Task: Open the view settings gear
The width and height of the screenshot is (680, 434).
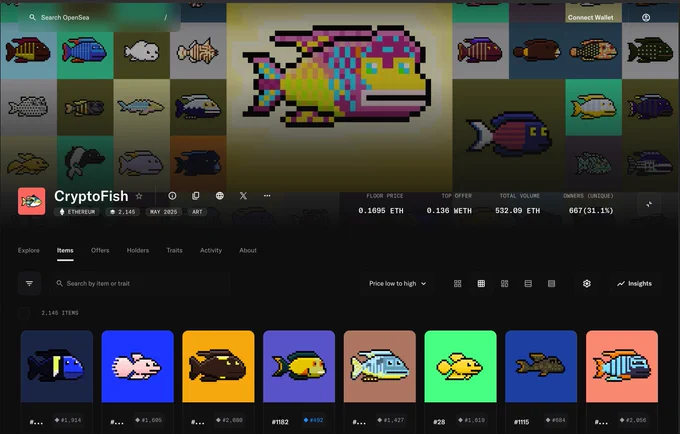Action: (587, 284)
